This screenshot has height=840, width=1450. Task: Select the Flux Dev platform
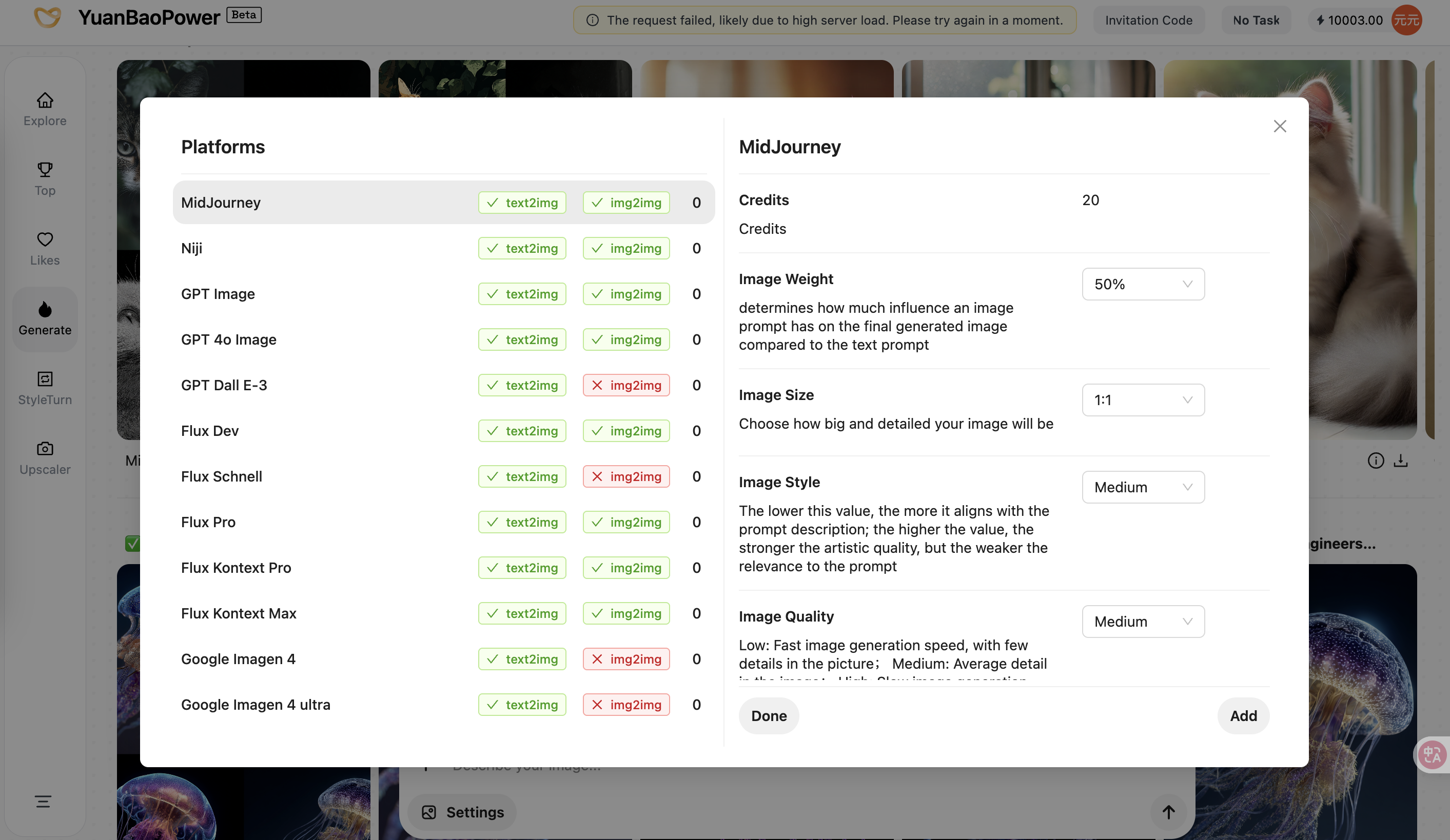tap(443, 431)
